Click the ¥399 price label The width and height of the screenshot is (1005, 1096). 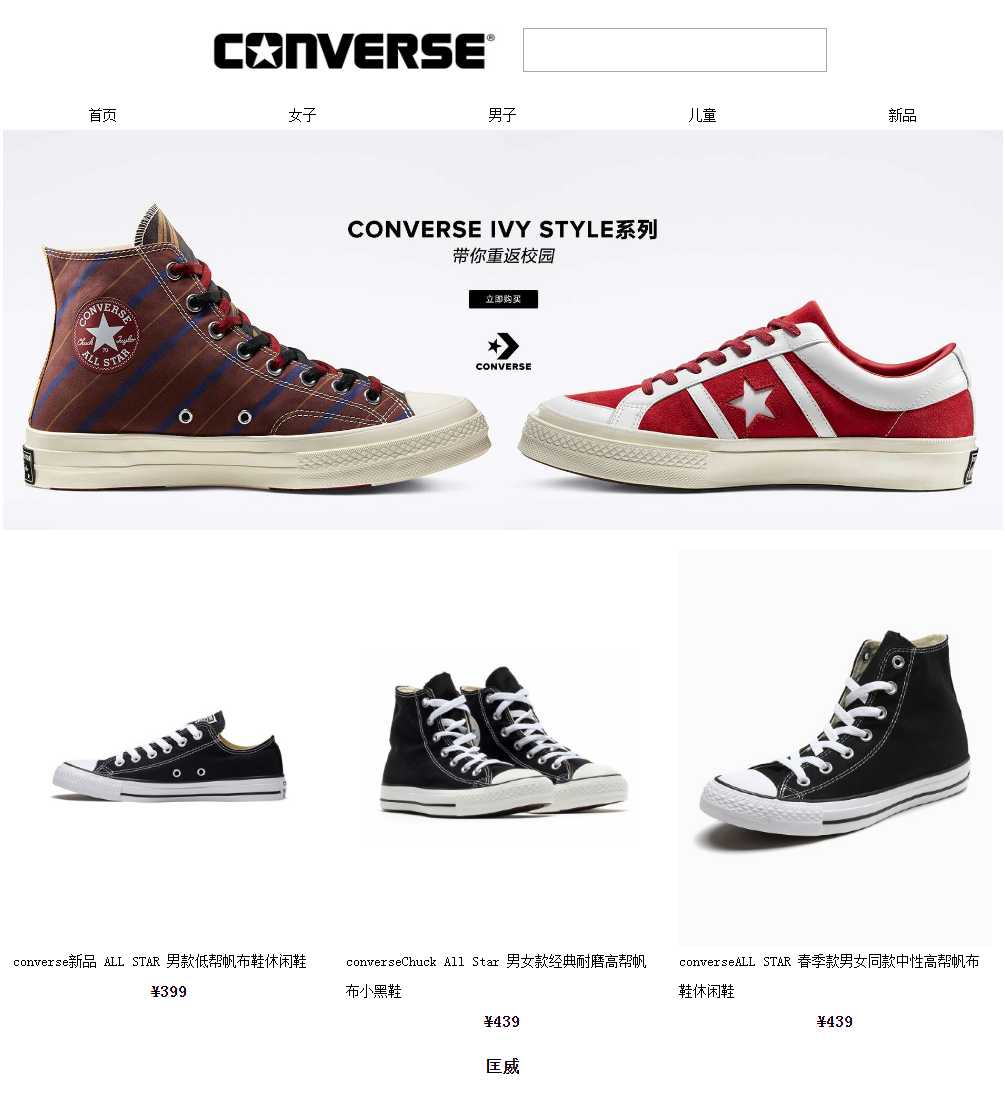[169, 991]
